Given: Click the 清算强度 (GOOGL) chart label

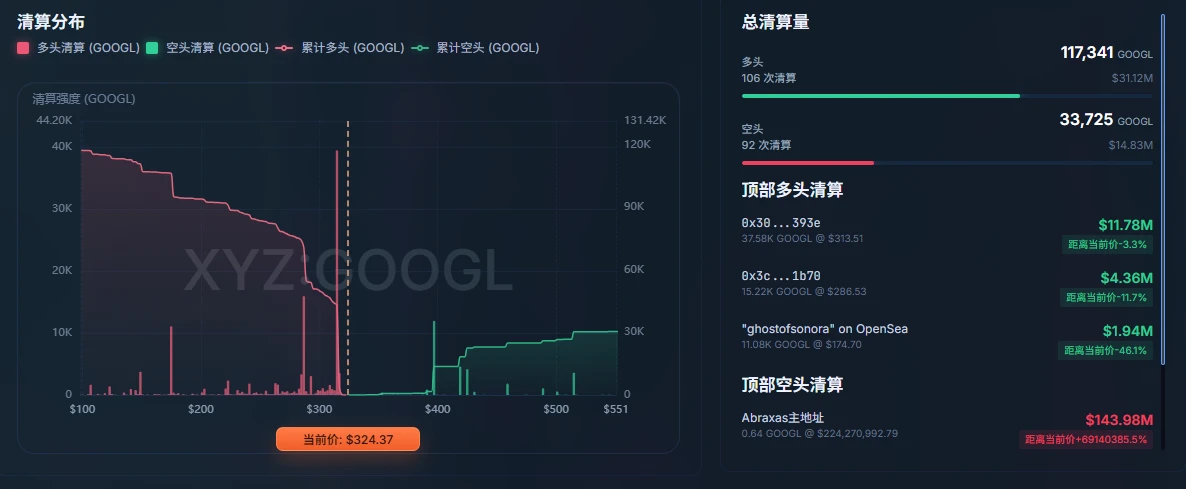Looking at the screenshot, I should coord(84,99).
